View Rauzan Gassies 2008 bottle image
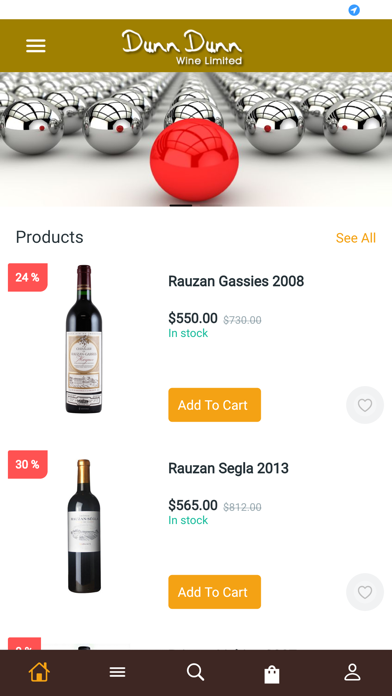 [x=84, y=339]
